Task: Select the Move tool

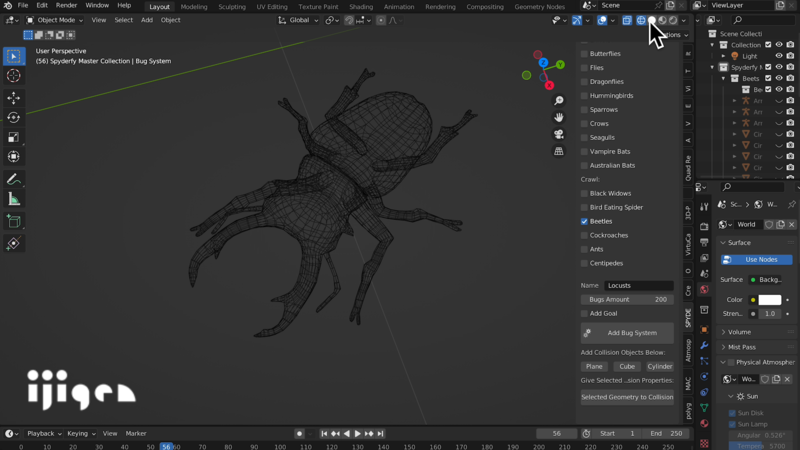Action: click(14, 97)
